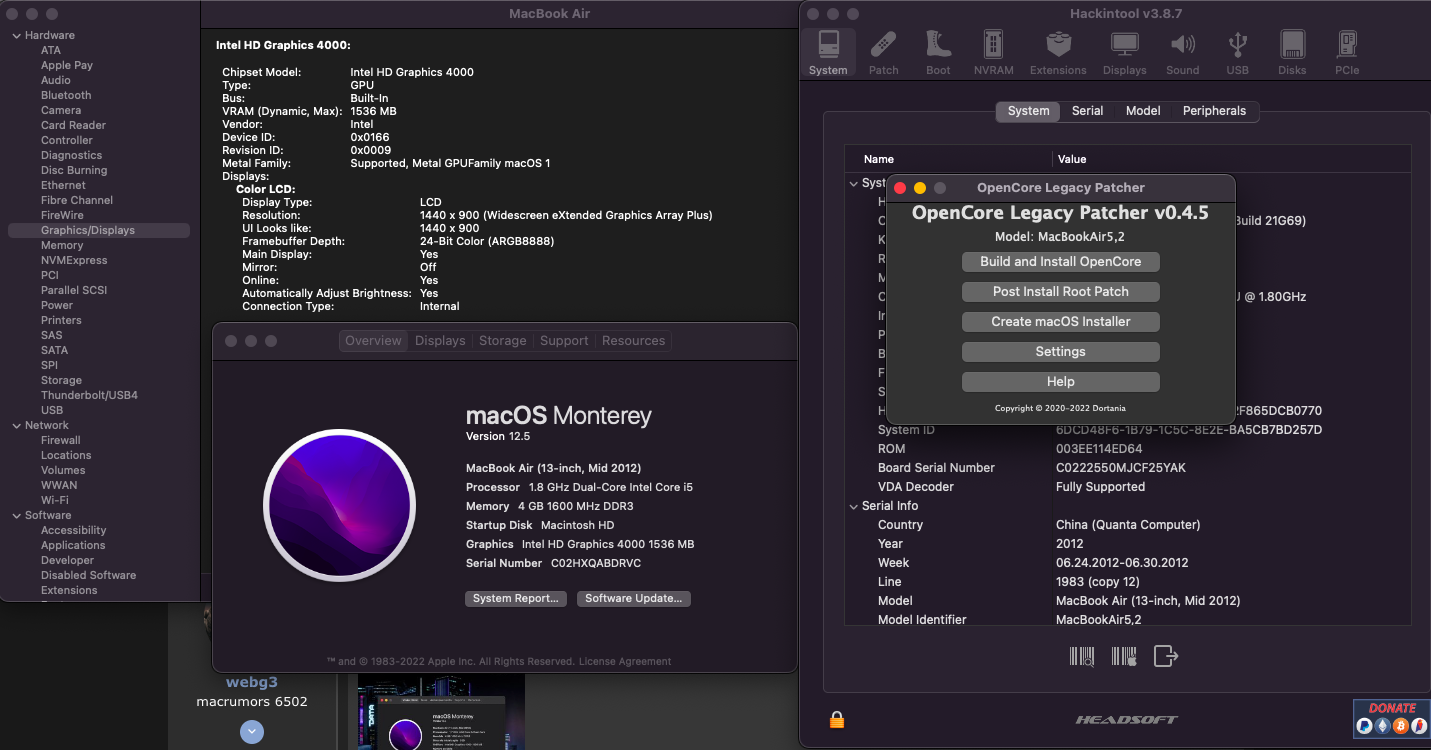
Task: Open the PCIe section in Hackintool
Action: click(x=1346, y=53)
